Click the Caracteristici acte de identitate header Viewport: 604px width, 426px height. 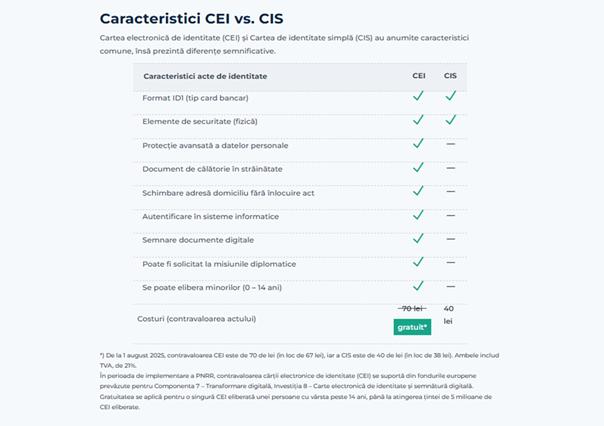[x=205, y=76]
